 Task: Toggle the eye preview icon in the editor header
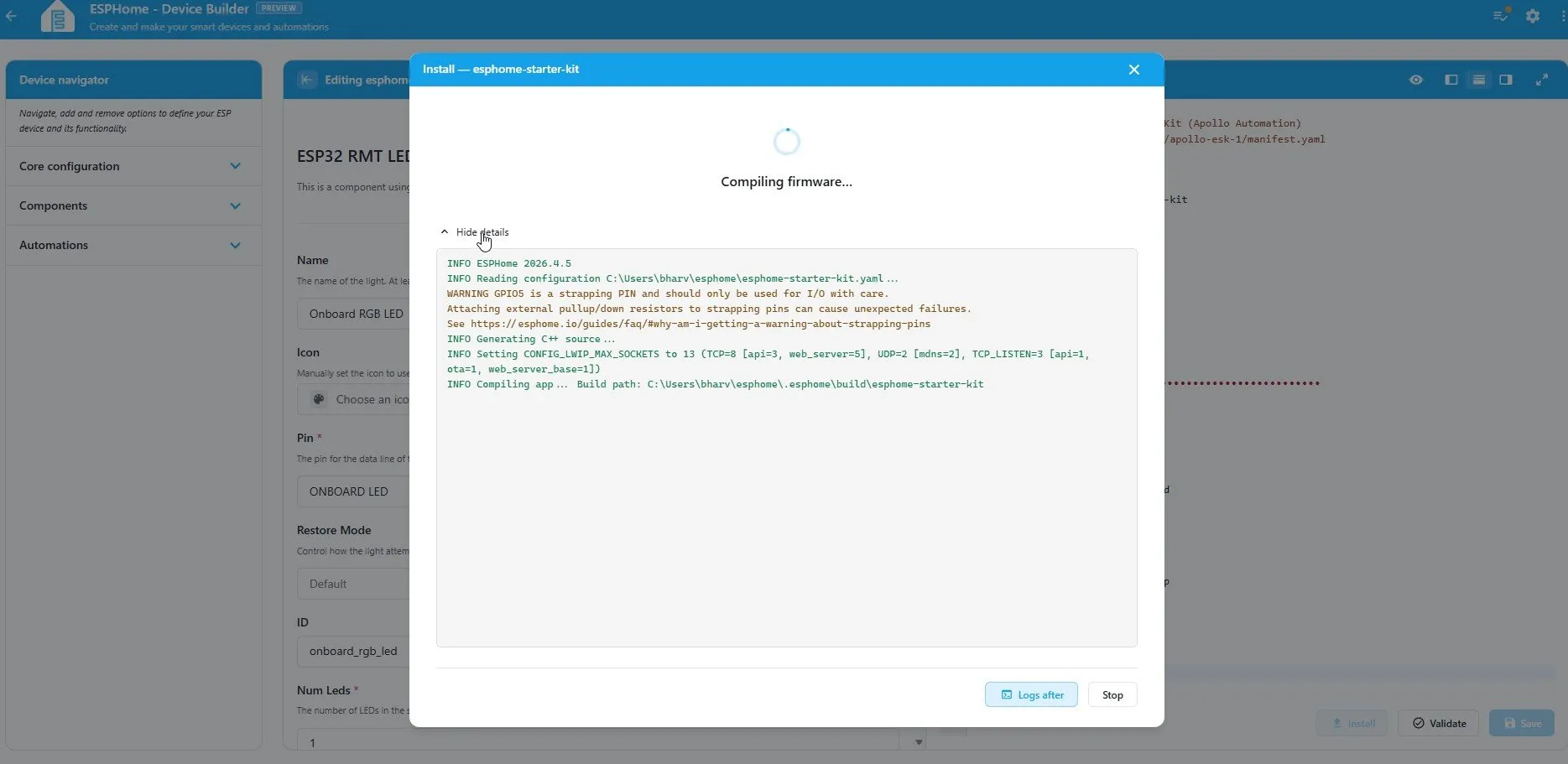pos(1416,80)
